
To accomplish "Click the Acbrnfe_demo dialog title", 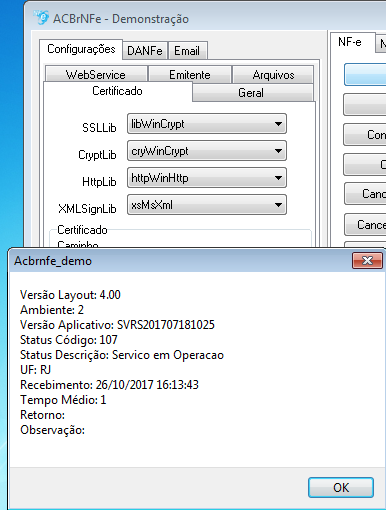I will (53, 261).
